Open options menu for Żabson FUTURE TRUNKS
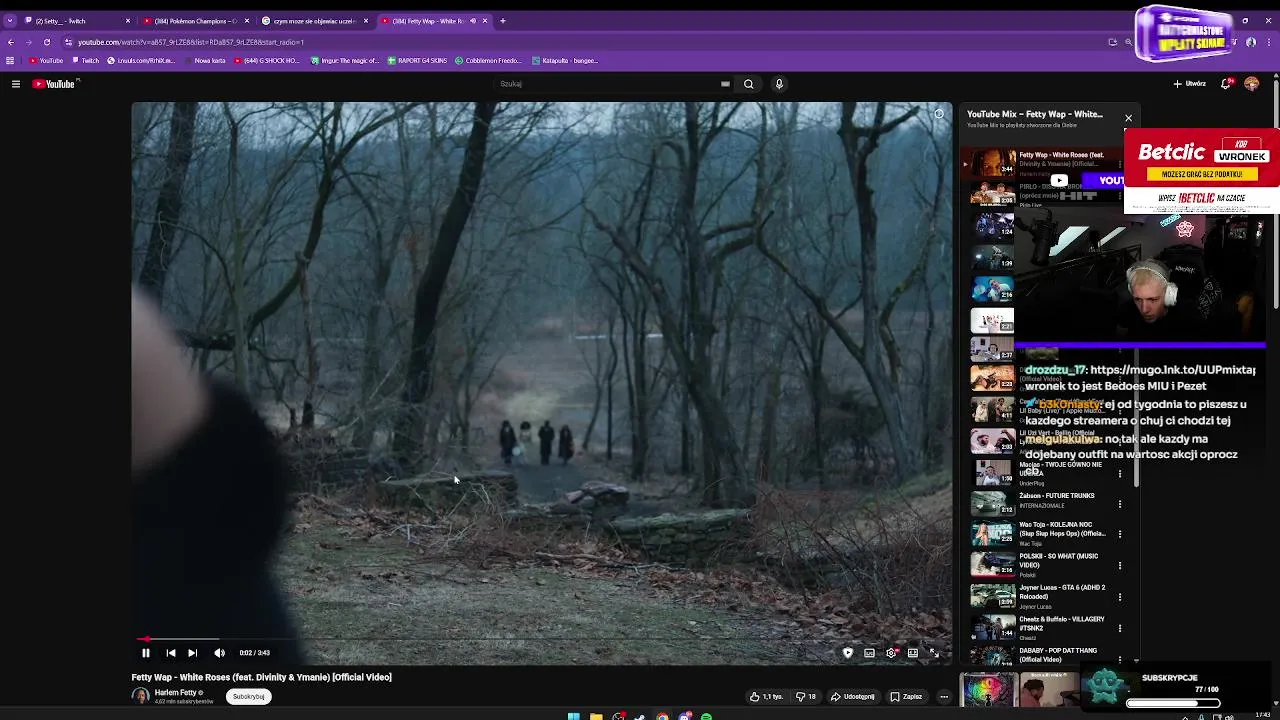1280x720 pixels. pos(1120,504)
